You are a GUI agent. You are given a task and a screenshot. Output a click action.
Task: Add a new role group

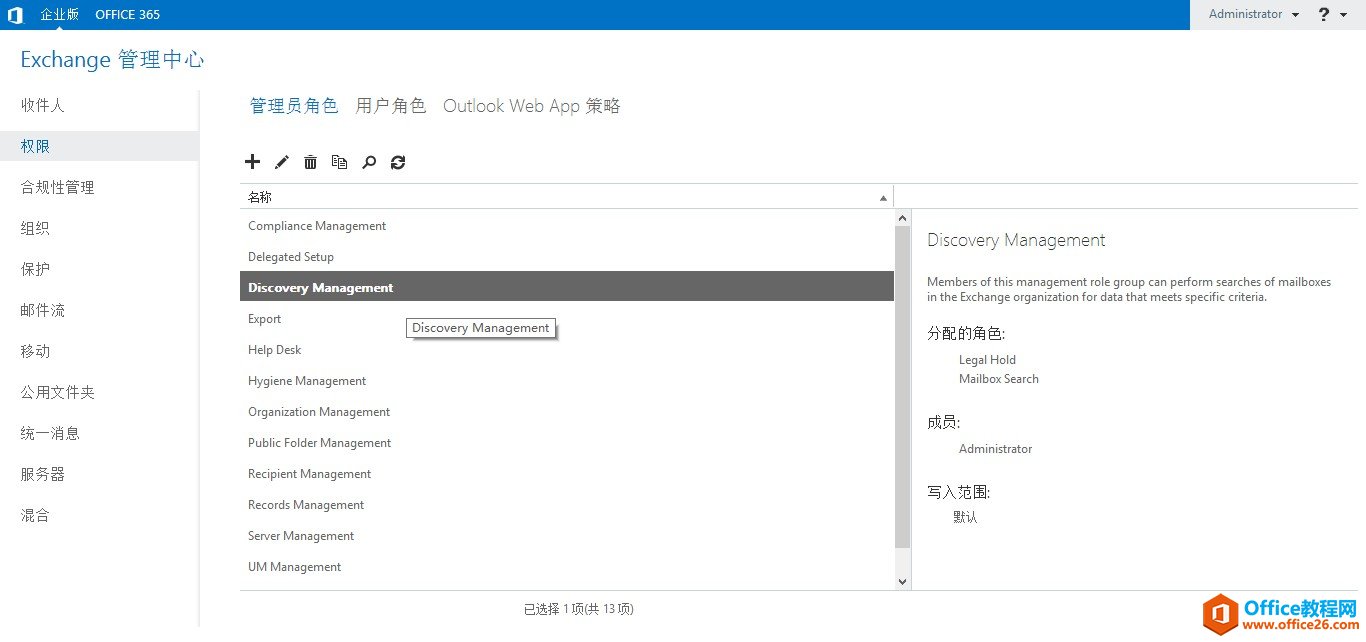pyautogui.click(x=252, y=161)
